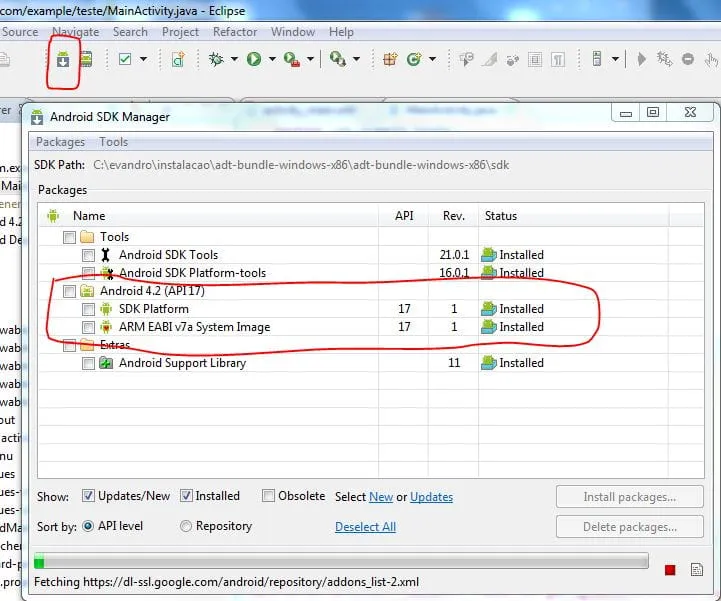This screenshot has width=721, height=601.
Task: Uncheck the Installed show filter
Action: pos(186,495)
